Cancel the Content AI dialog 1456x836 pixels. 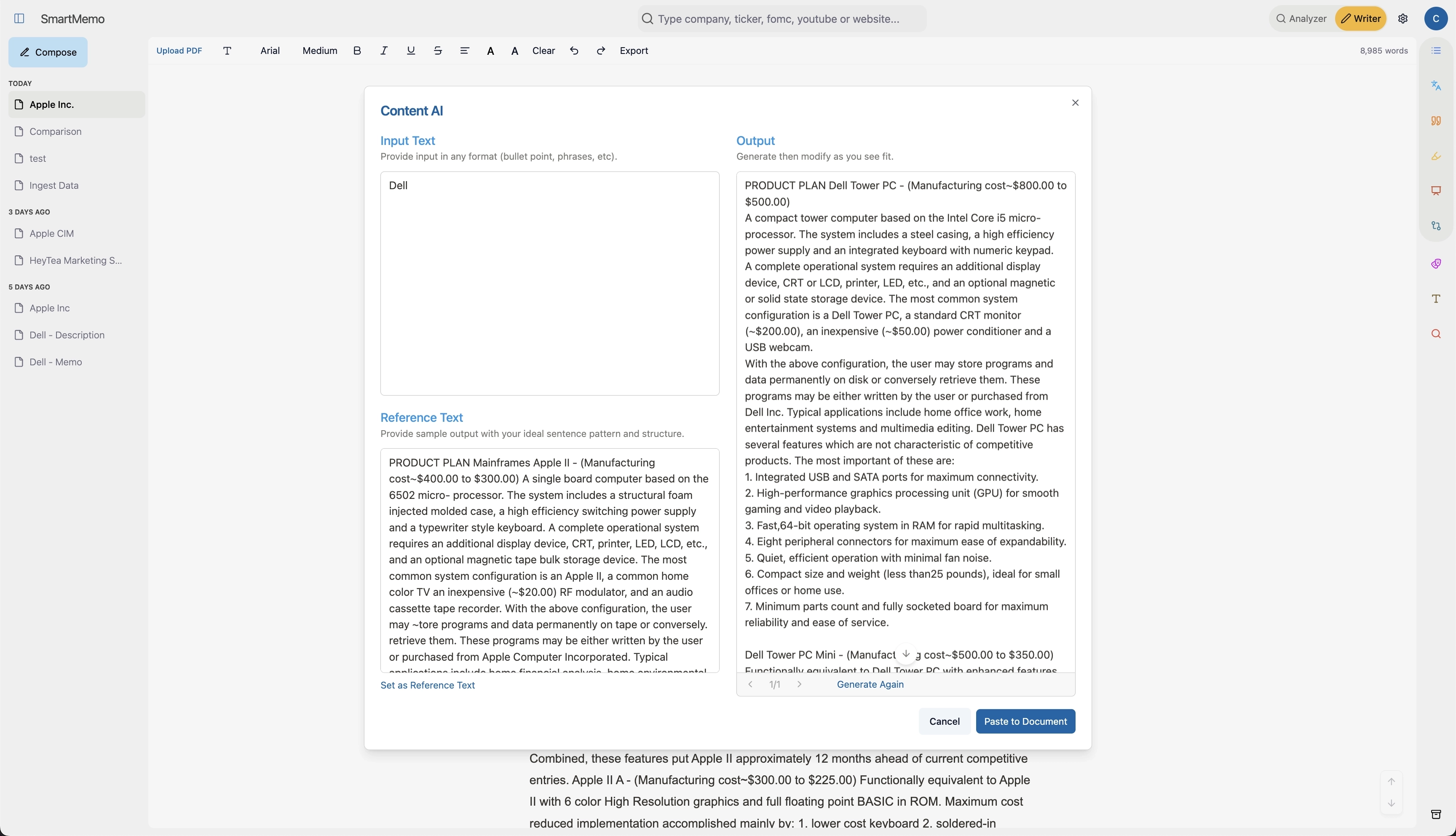click(944, 721)
